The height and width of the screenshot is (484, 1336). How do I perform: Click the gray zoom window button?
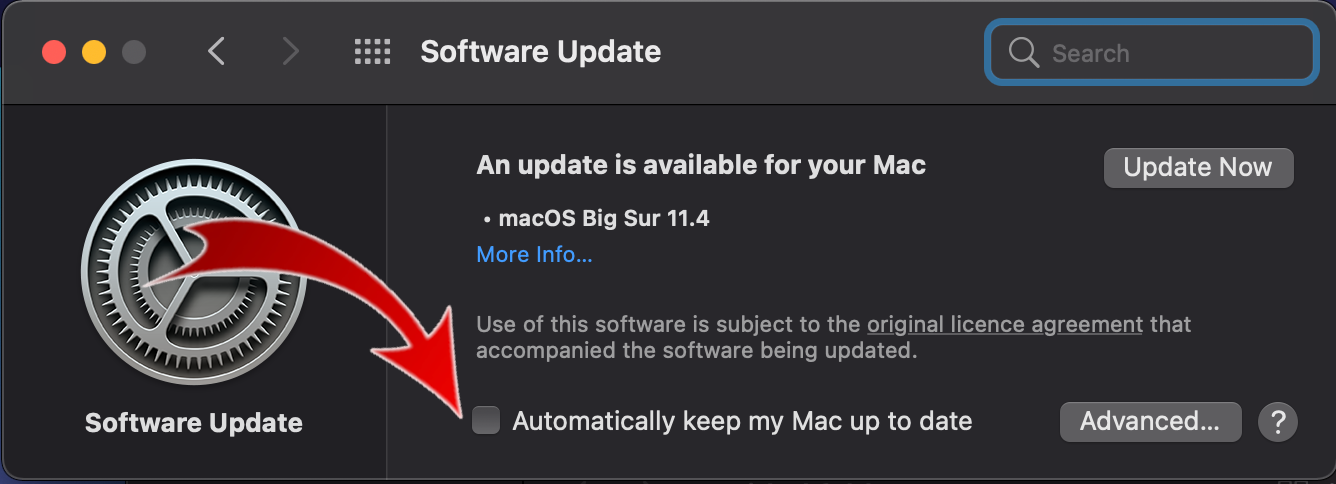[133, 52]
